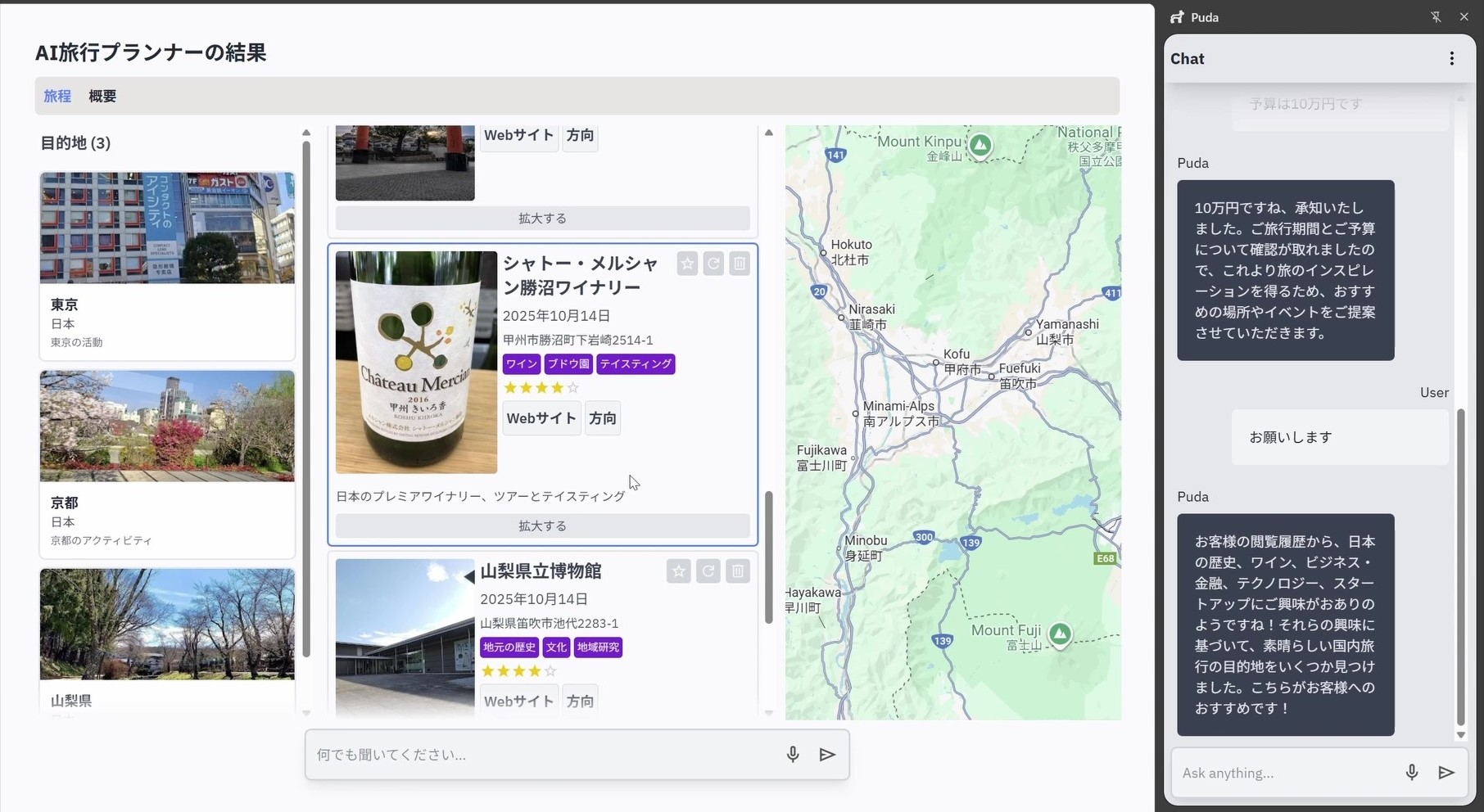Open the Chat three-dot options menu
Screen dimensions: 1484x812
pyautogui.click(x=1451, y=59)
